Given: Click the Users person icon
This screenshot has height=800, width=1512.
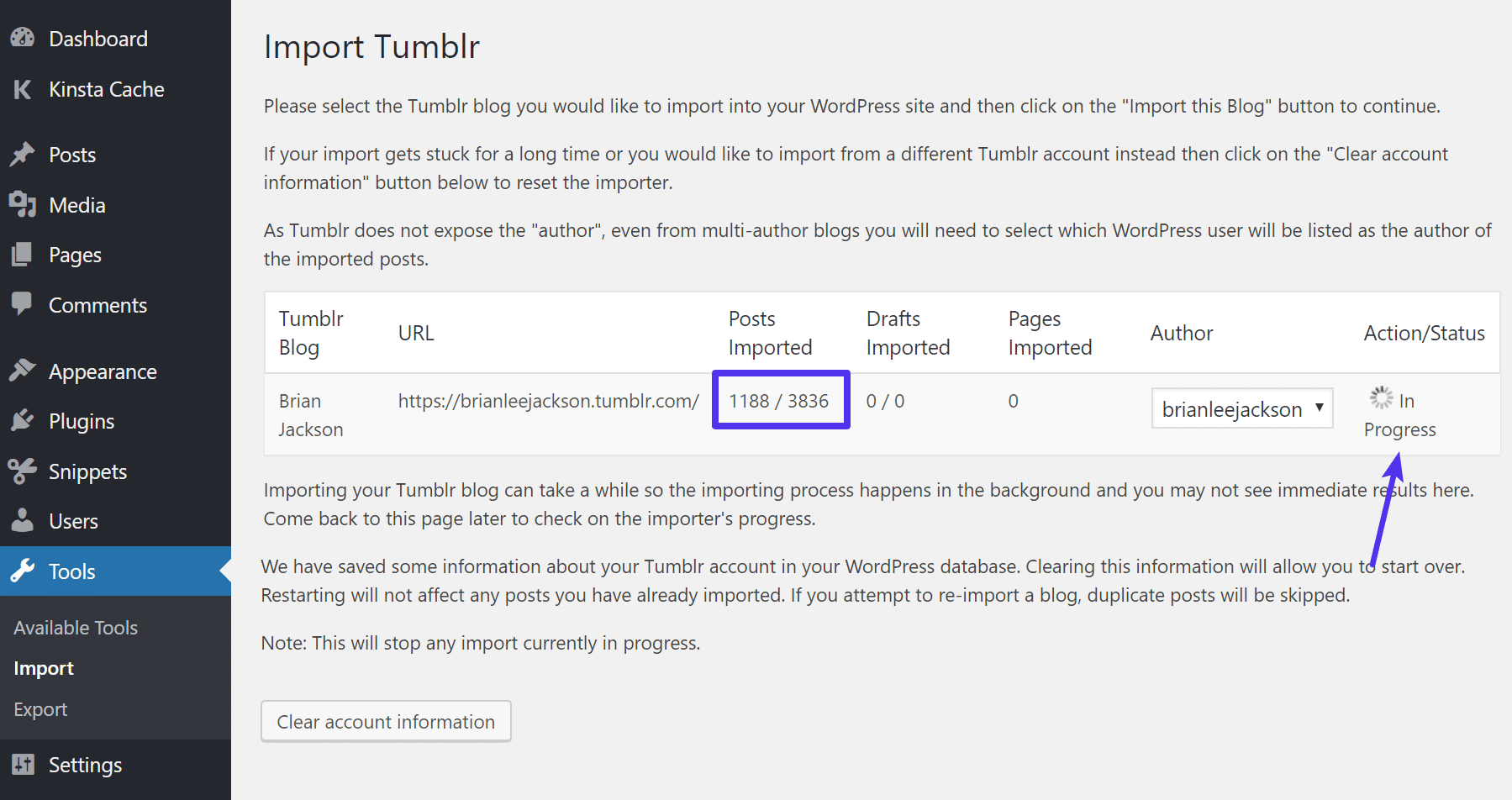Looking at the screenshot, I should pos(23,520).
